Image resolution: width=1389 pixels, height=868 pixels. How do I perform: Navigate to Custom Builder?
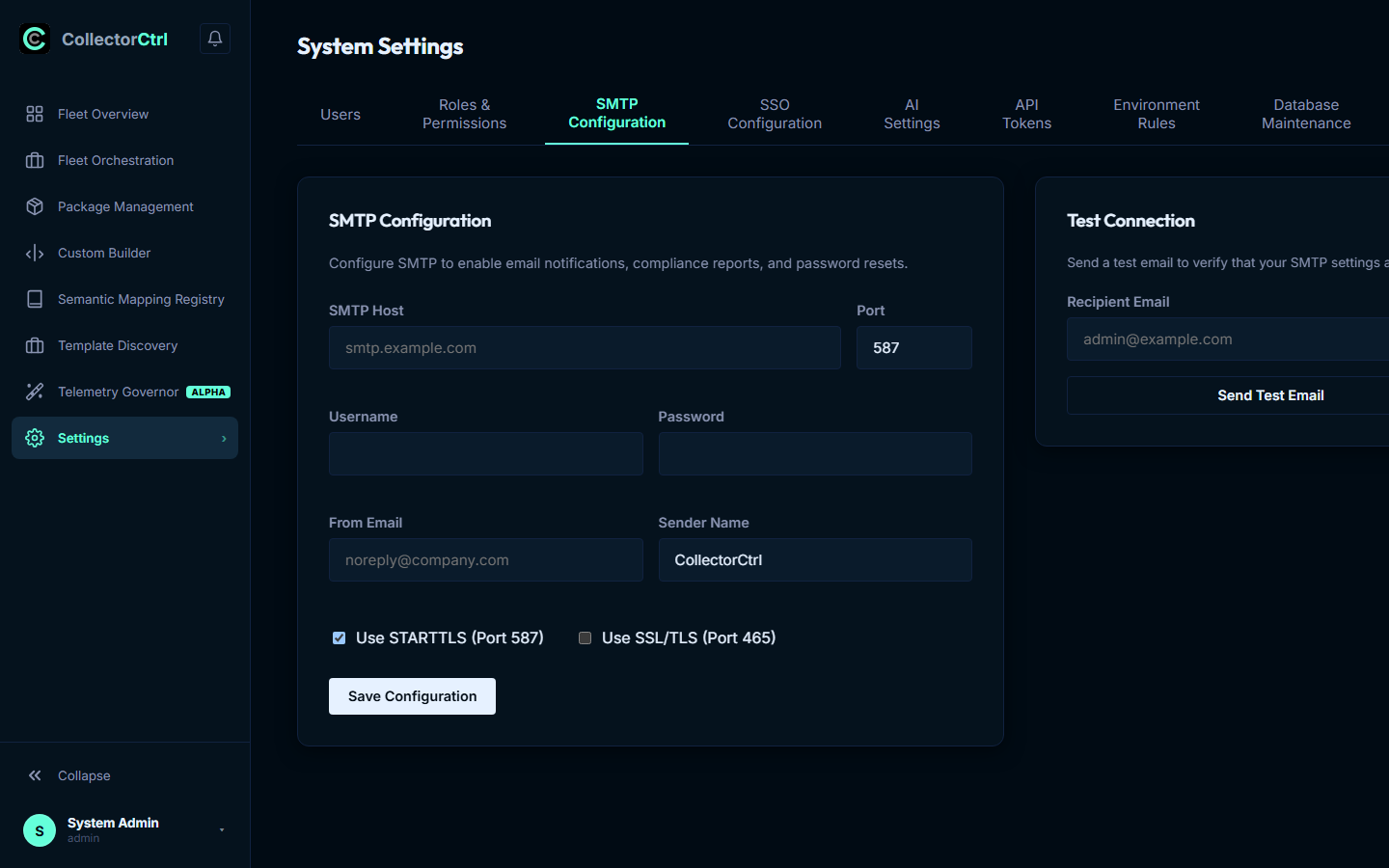(124, 253)
